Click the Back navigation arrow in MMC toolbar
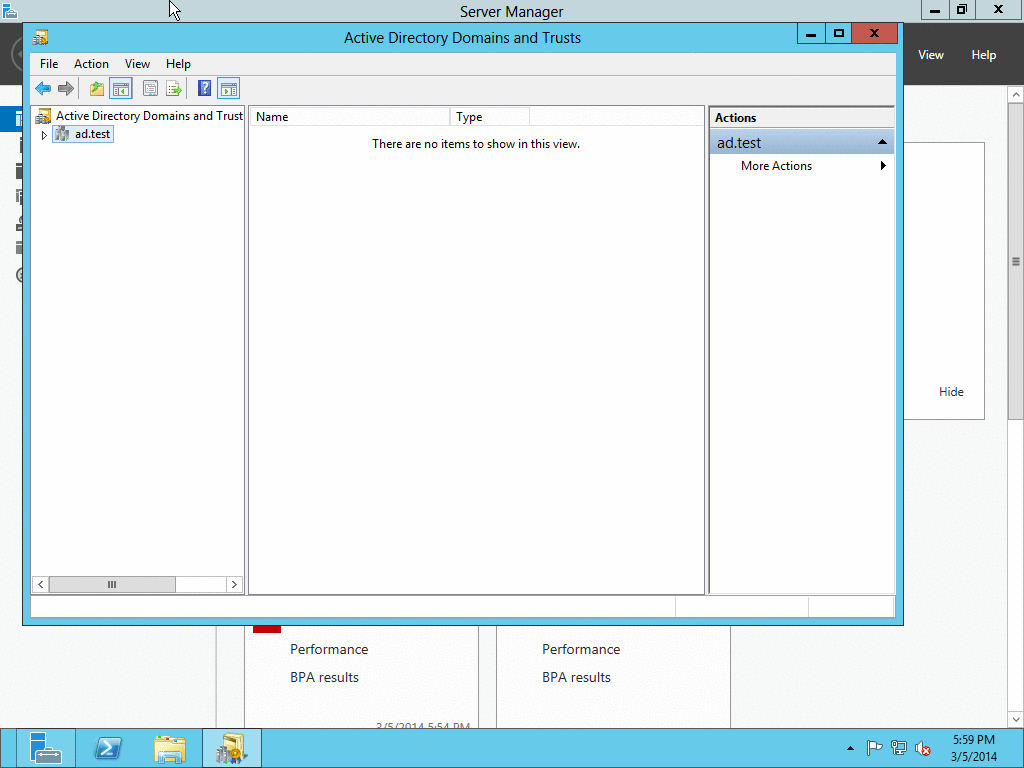The width and height of the screenshot is (1024, 768). coord(43,88)
